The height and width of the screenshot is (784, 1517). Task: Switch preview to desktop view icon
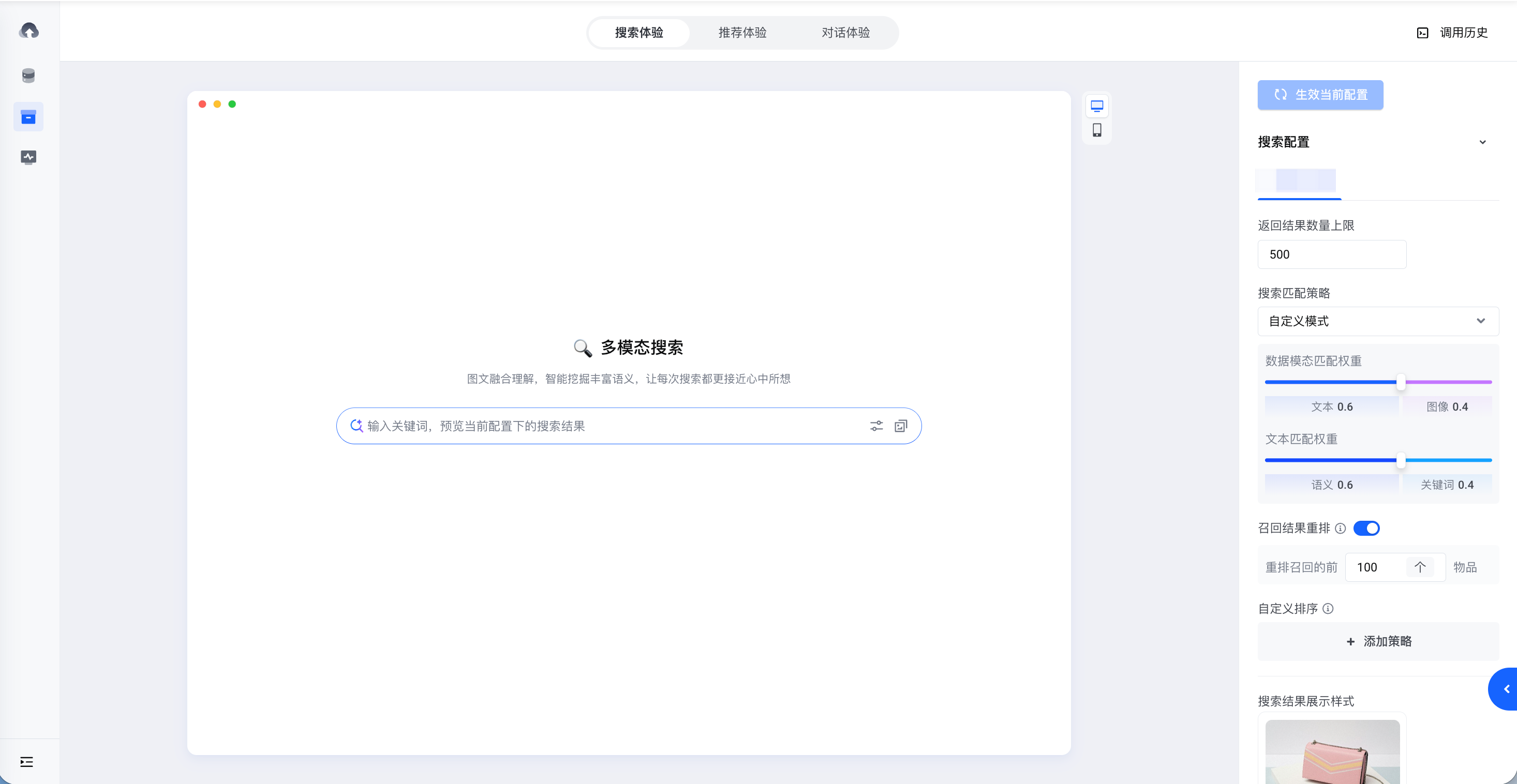tap(1096, 106)
